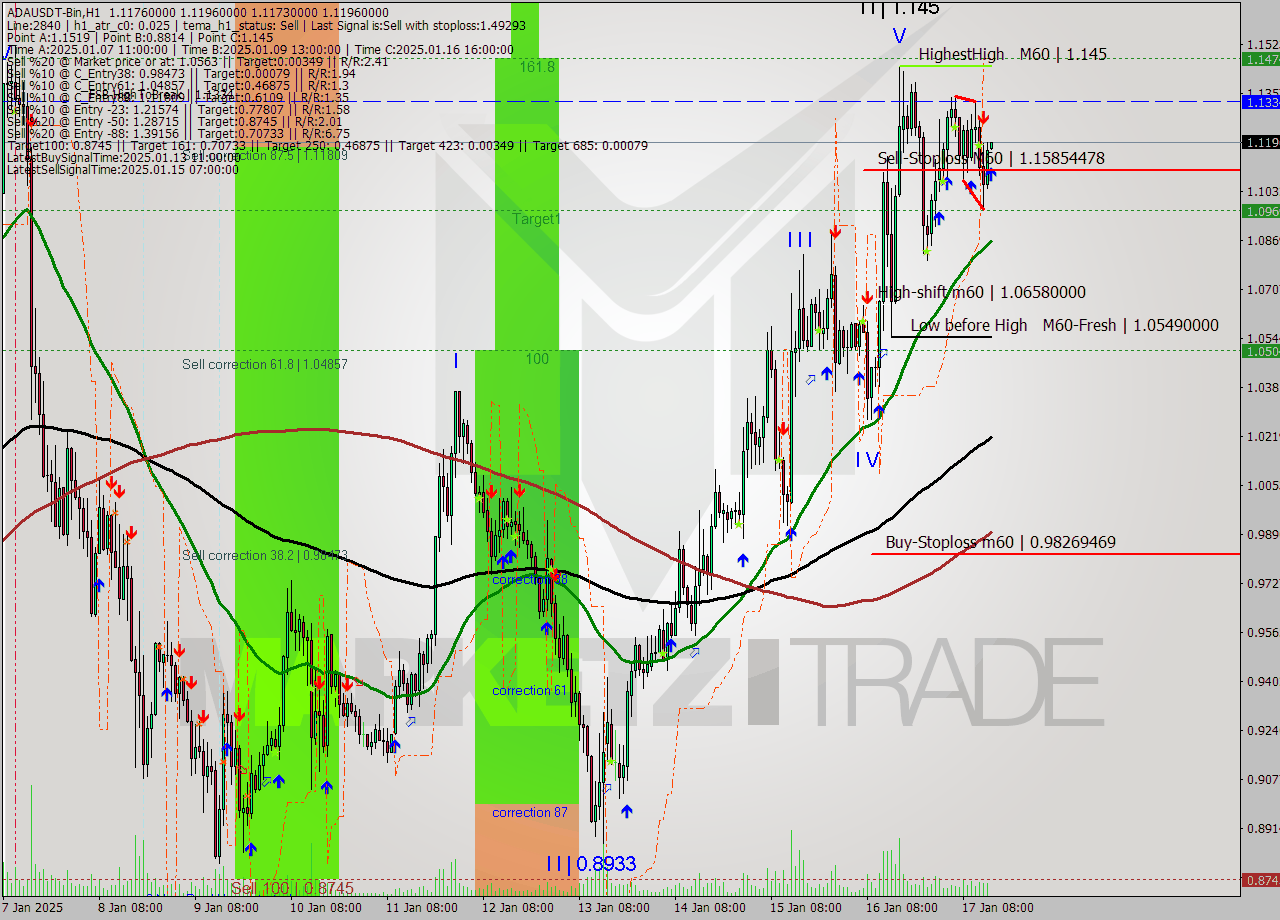Click the 'Sell 100 | 0.8745' label
Screen dimensions: 1280x920
pyautogui.click(x=292, y=887)
